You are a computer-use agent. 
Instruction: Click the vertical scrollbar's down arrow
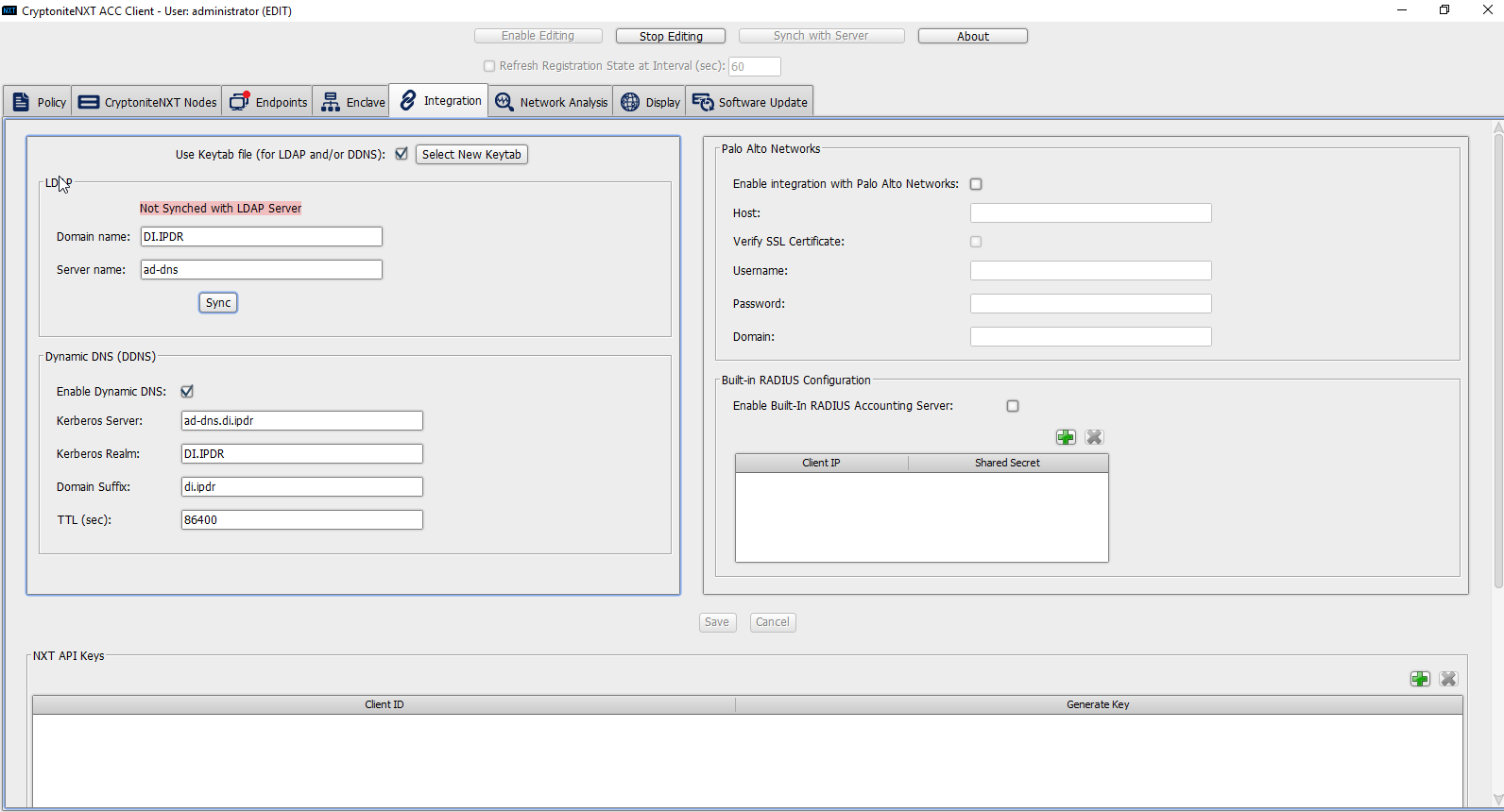point(1498,801)
